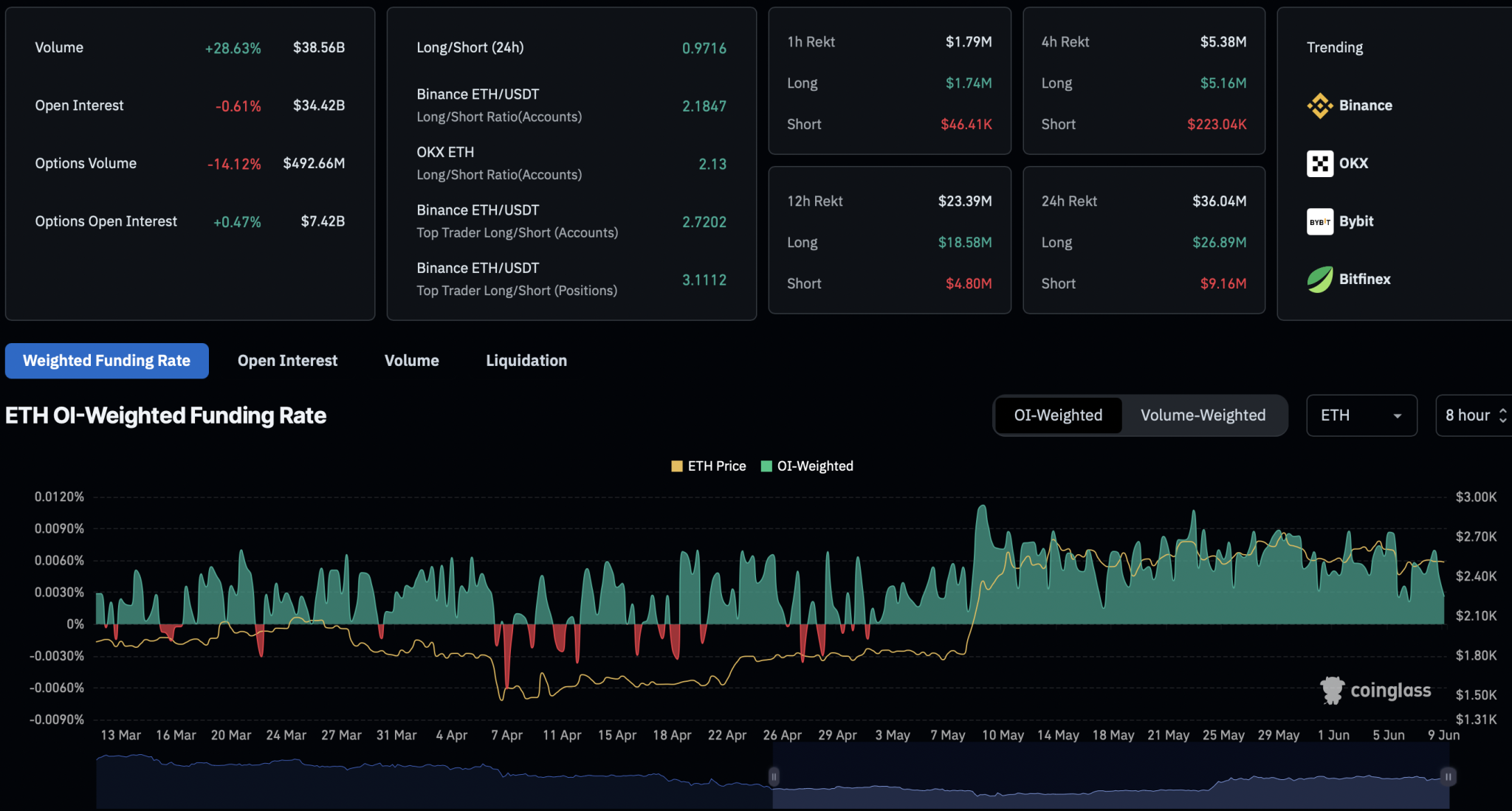Click the OKX ETH ratio row
This screenshot has height=811, width=1512.
click(571, 163)
